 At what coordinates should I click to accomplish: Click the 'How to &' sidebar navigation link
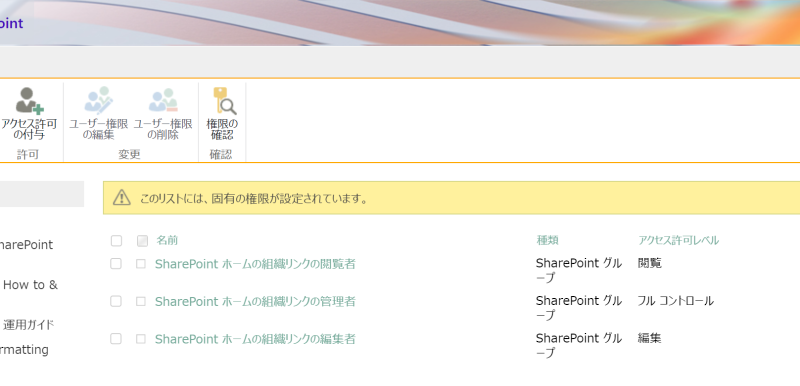click(x=31, y=285)
